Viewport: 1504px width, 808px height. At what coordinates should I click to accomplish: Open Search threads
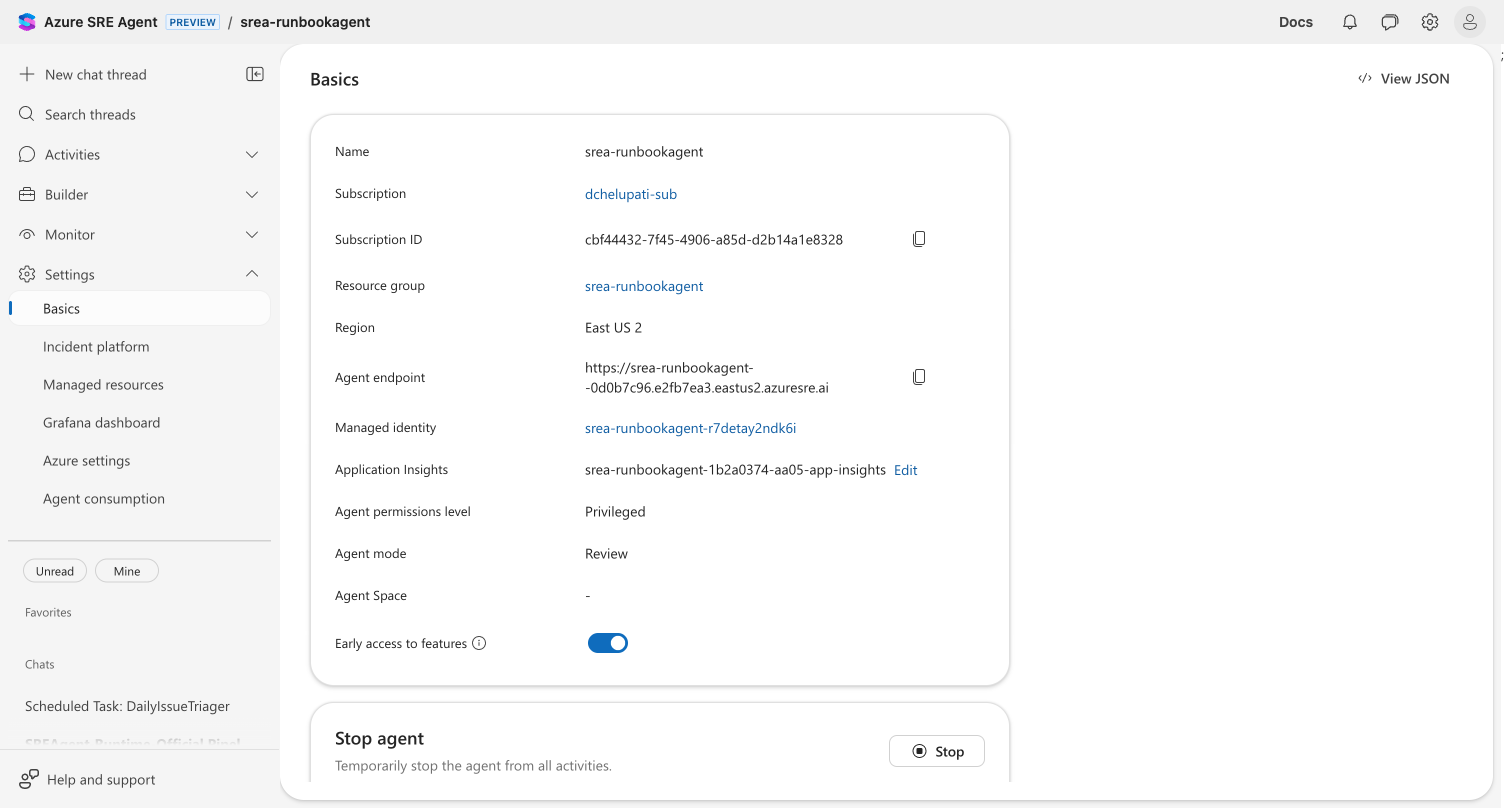pyautogui.click(x=90, y=114)
